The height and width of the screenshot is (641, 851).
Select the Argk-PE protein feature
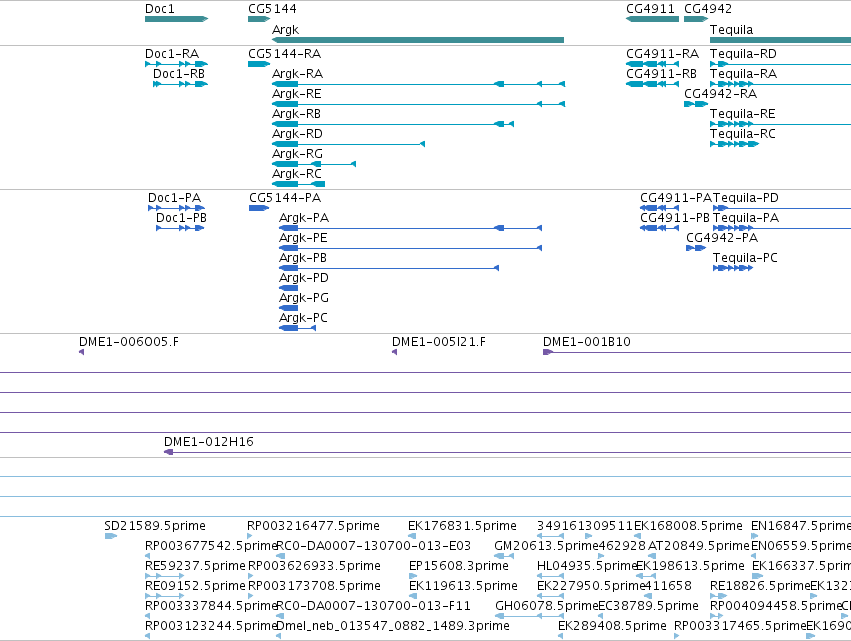coord(410,248)
